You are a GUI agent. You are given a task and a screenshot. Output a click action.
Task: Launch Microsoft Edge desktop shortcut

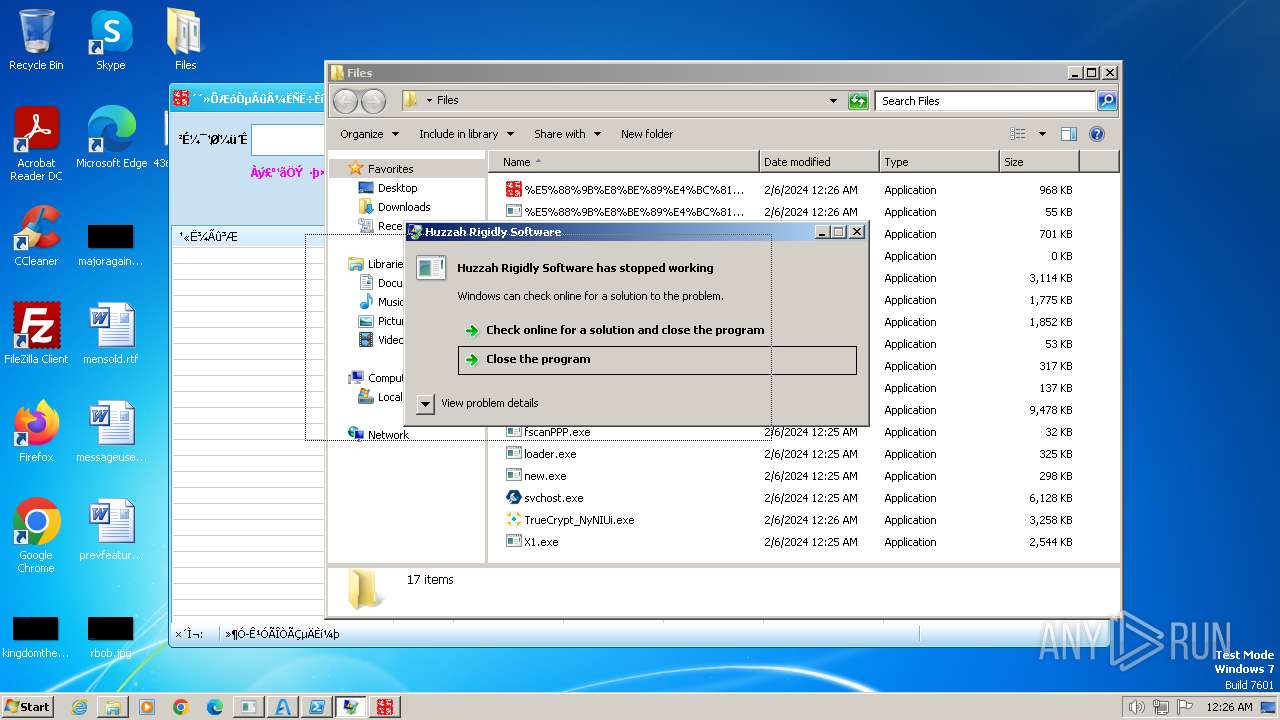[x=111, y=137]
